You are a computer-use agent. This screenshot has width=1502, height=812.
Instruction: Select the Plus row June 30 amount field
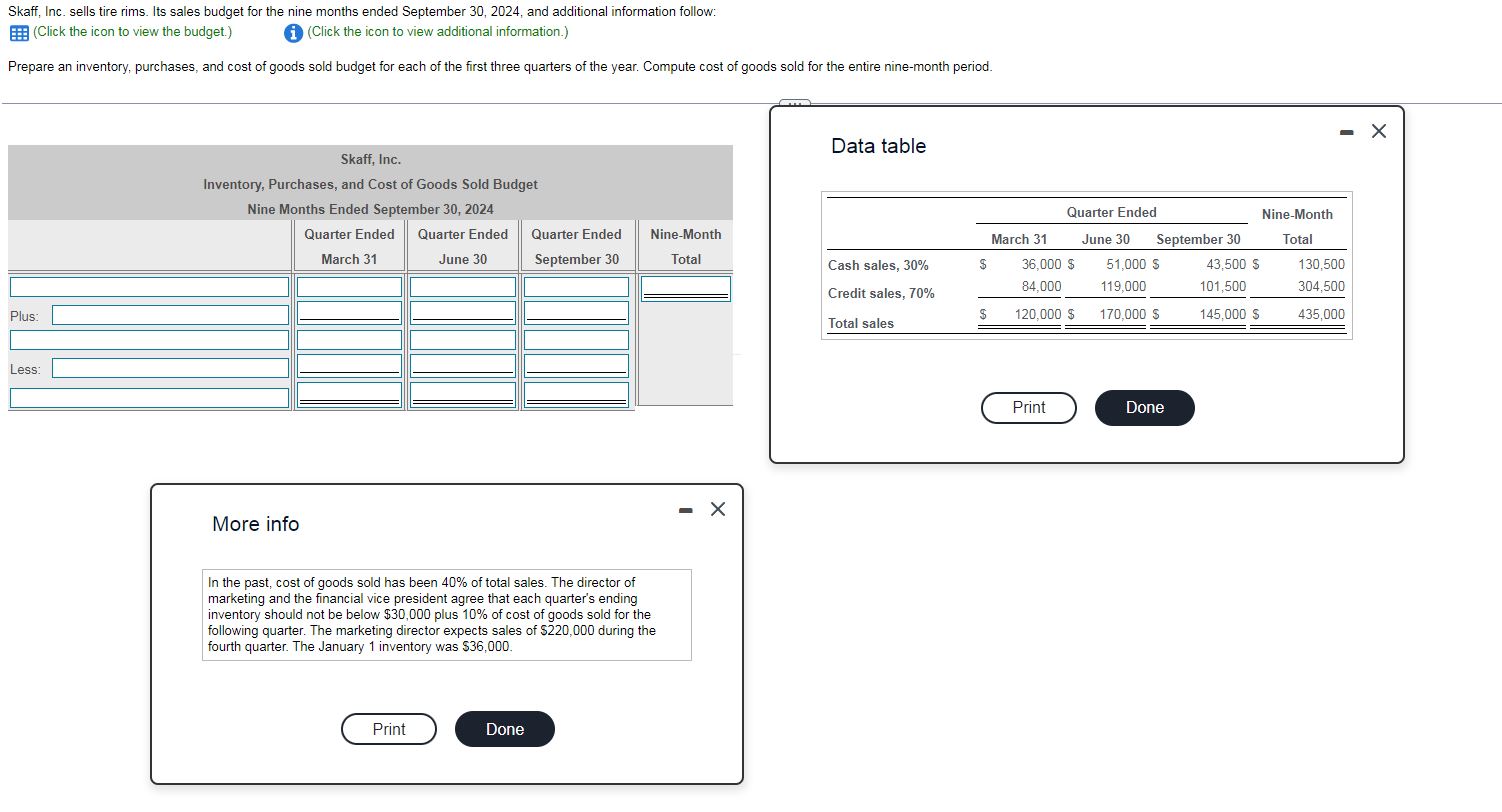pyautogui.click(x=463, y=312)
